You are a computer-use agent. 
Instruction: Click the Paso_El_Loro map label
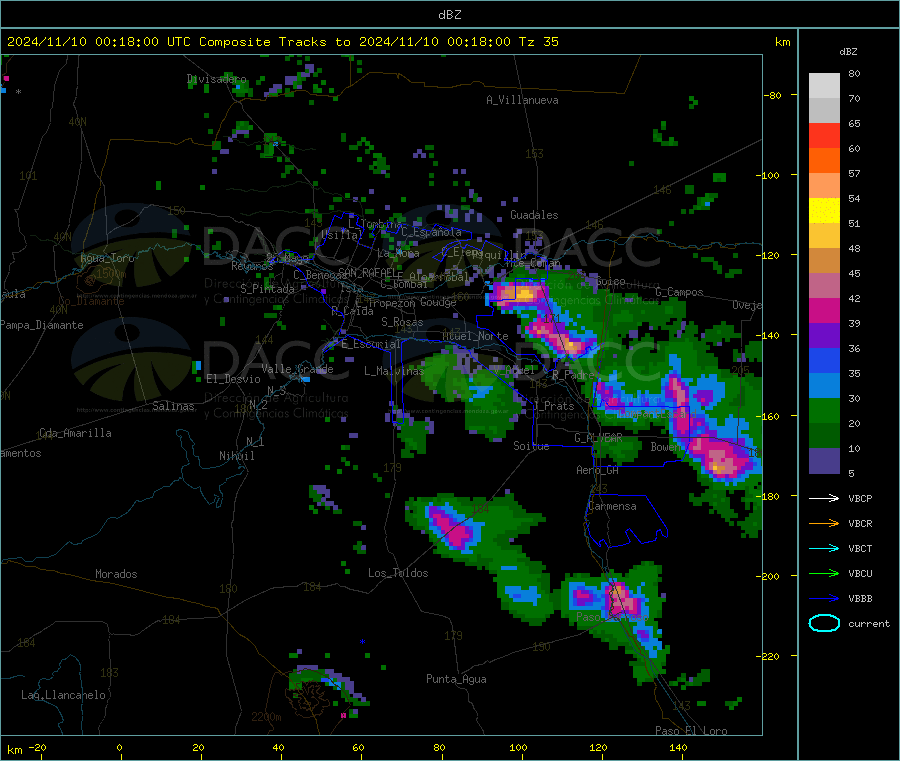click(x=691, y=731)
